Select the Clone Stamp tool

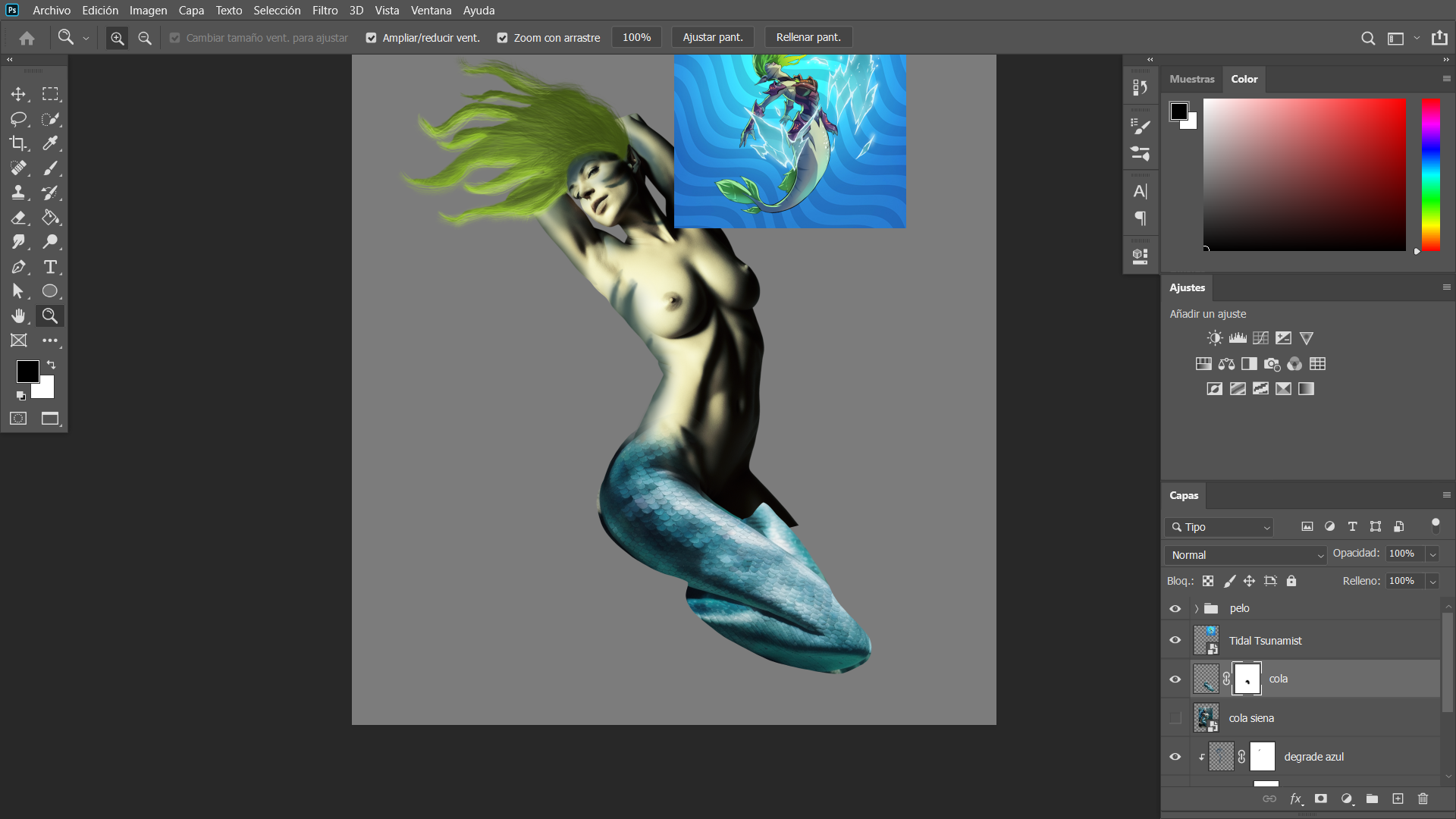pos(18,193)
